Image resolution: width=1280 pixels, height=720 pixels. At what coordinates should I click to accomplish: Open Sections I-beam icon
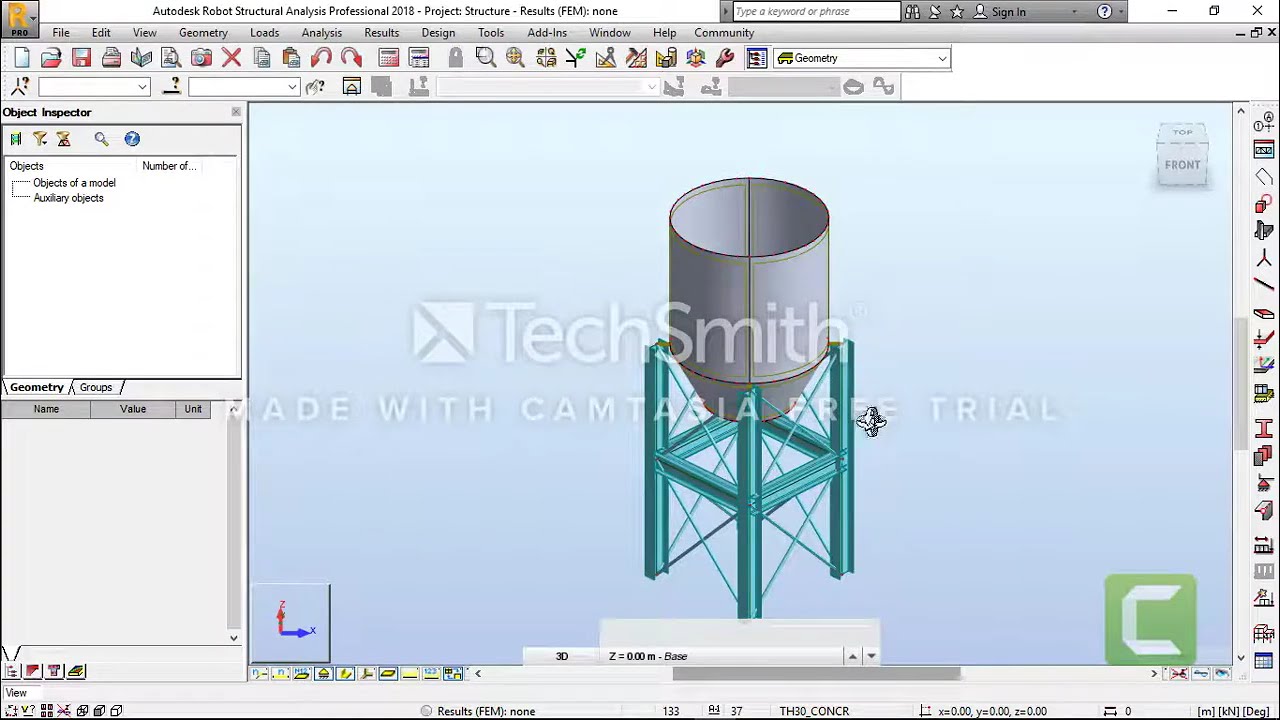coord(1264,429)
